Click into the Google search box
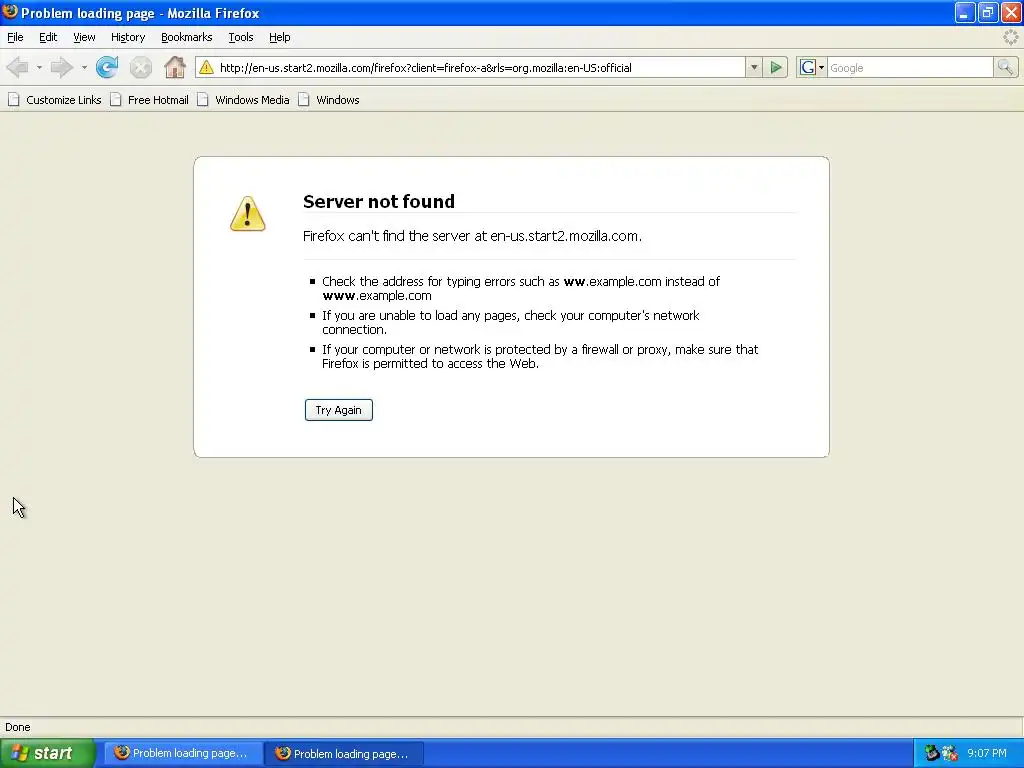Screen dimensions: 1024x768 [x=910, y=67]
